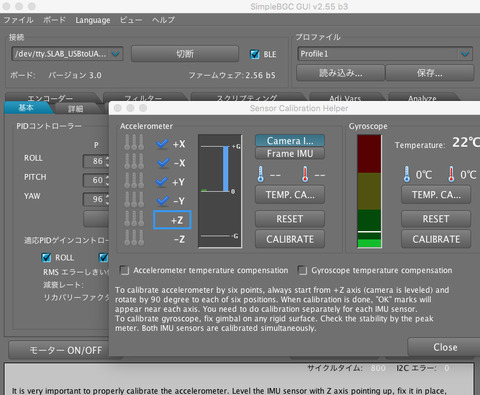Viewport: 480px width, 395px height.
Task: Switch to the フィルター tab
Action: (143, 98)
